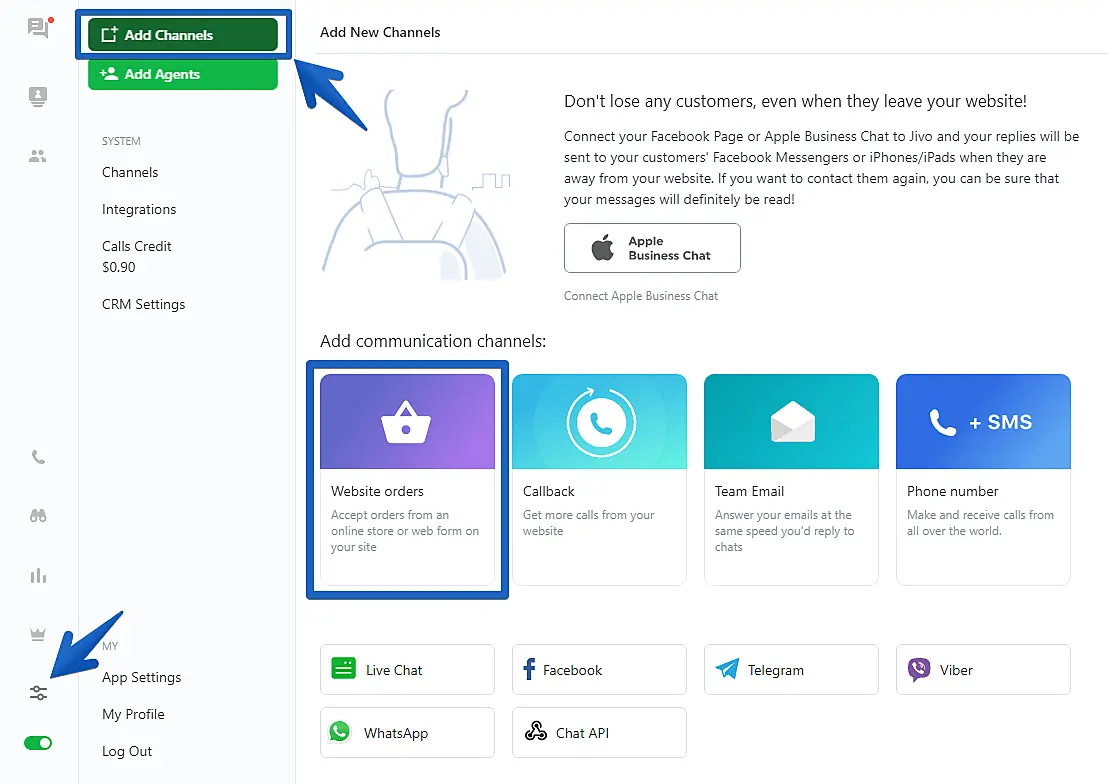Open the phone calls icon in sidebar
Screen dimensions: 1108x784
38,458
